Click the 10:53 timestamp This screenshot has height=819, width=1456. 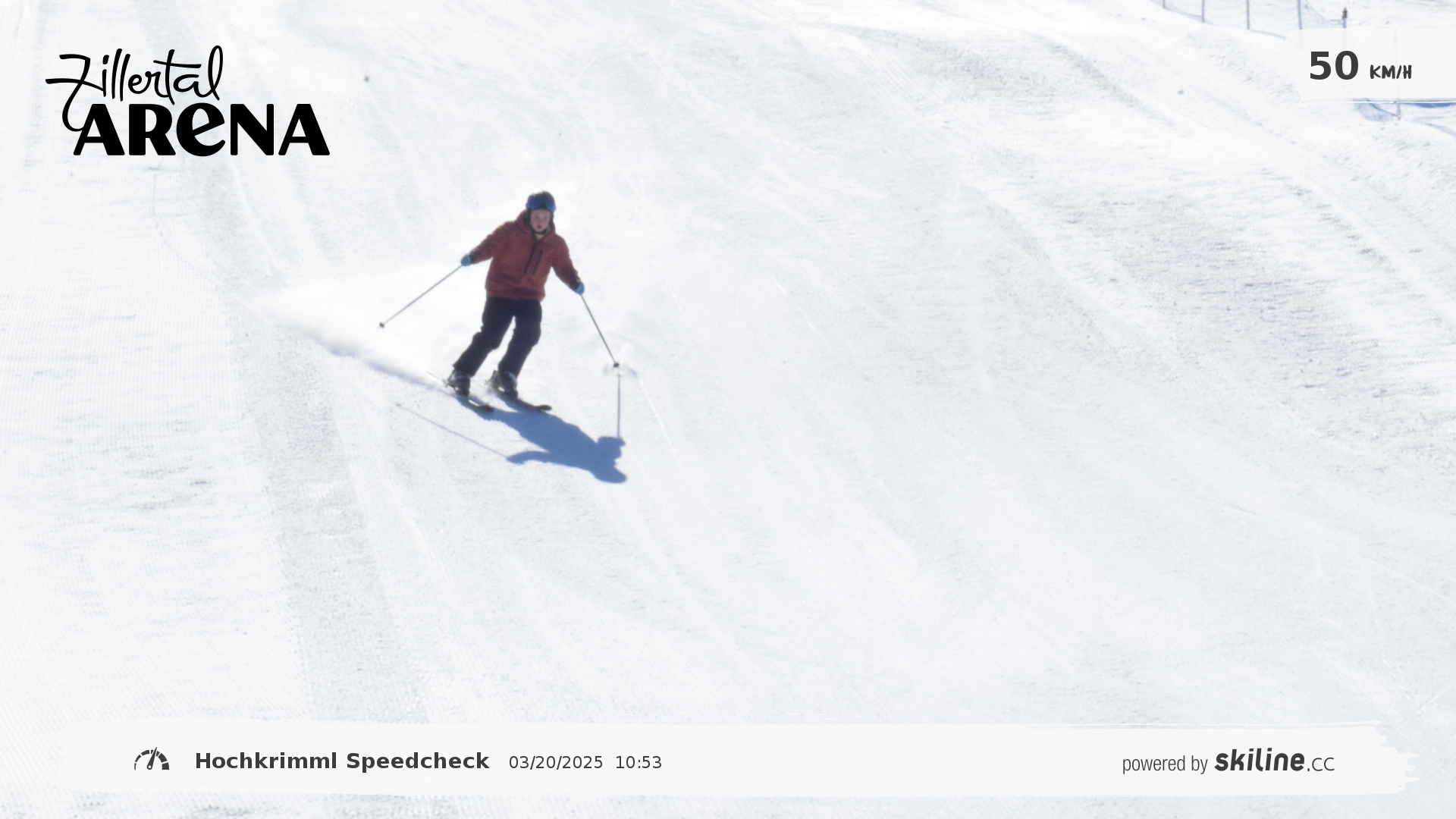(x=639, y=763)
